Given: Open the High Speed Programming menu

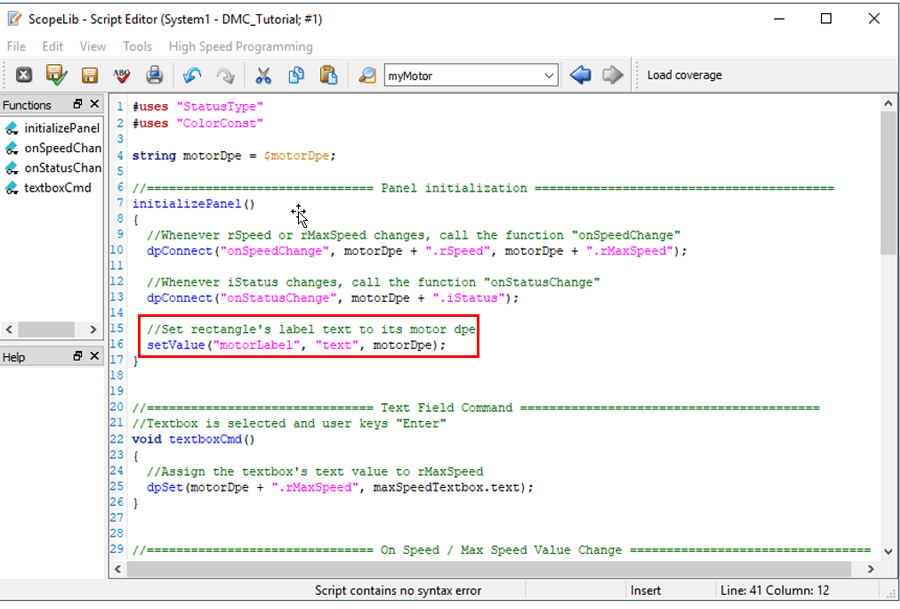Looking at the screenshot, I should coord(240,46).
